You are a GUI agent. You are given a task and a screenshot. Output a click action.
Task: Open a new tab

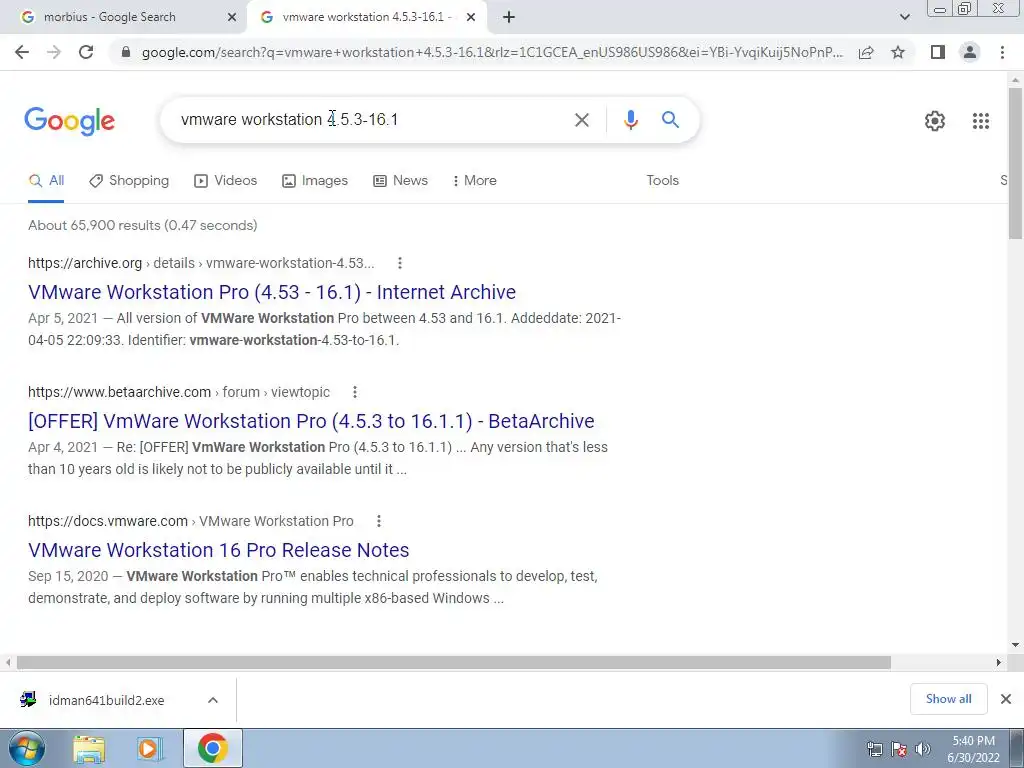click(x=509, y=17)
